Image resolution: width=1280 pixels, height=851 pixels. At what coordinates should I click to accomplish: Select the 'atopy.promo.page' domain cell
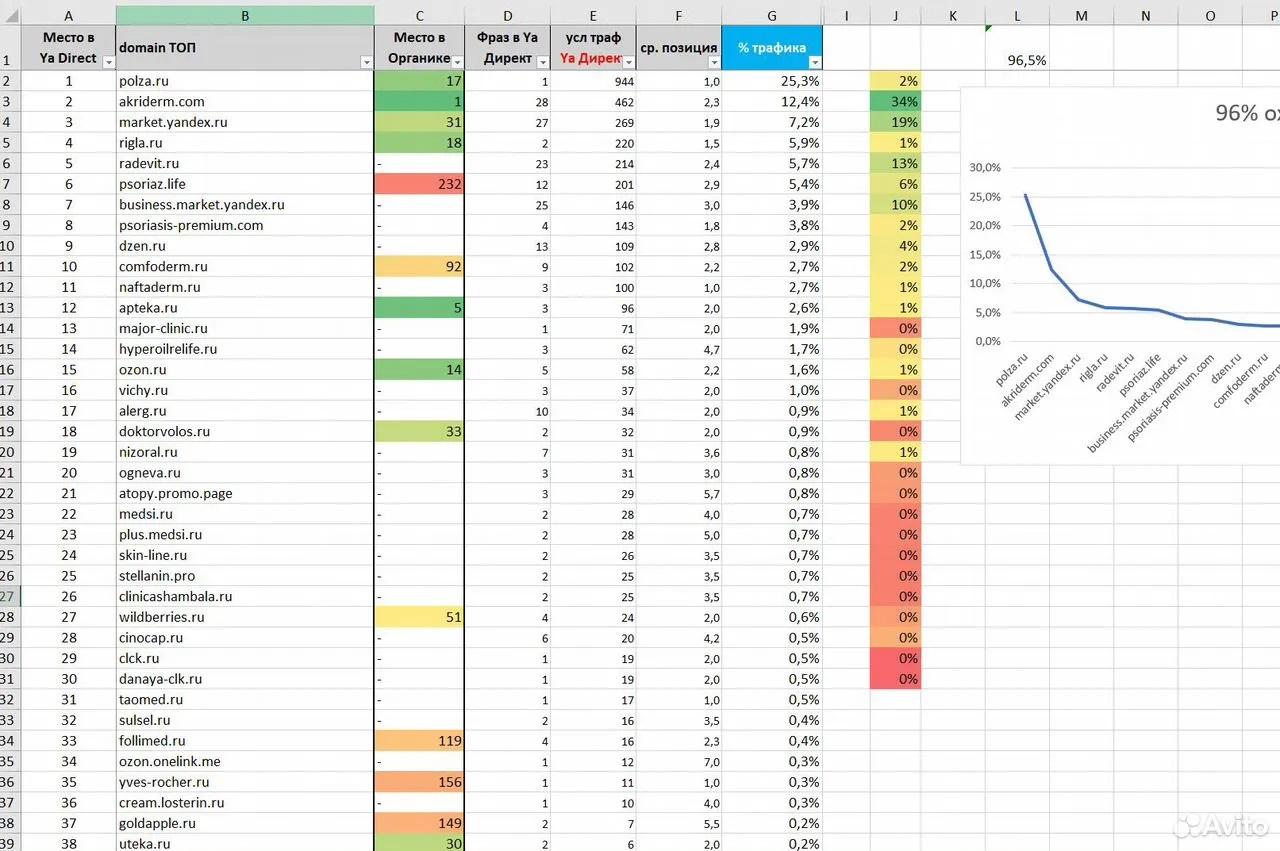click(245, 493)
